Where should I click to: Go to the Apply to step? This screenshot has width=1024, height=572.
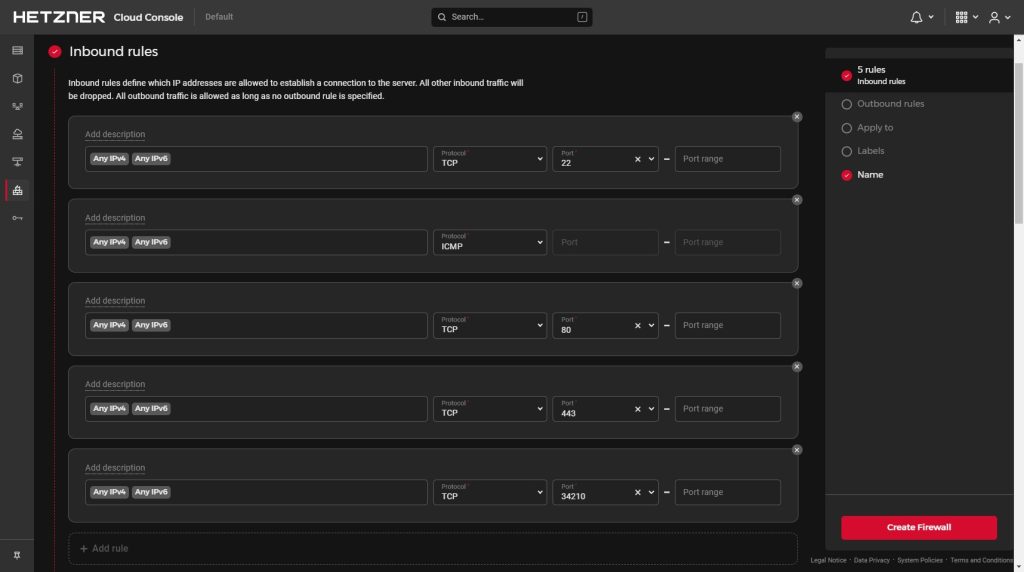click(875, 128)
